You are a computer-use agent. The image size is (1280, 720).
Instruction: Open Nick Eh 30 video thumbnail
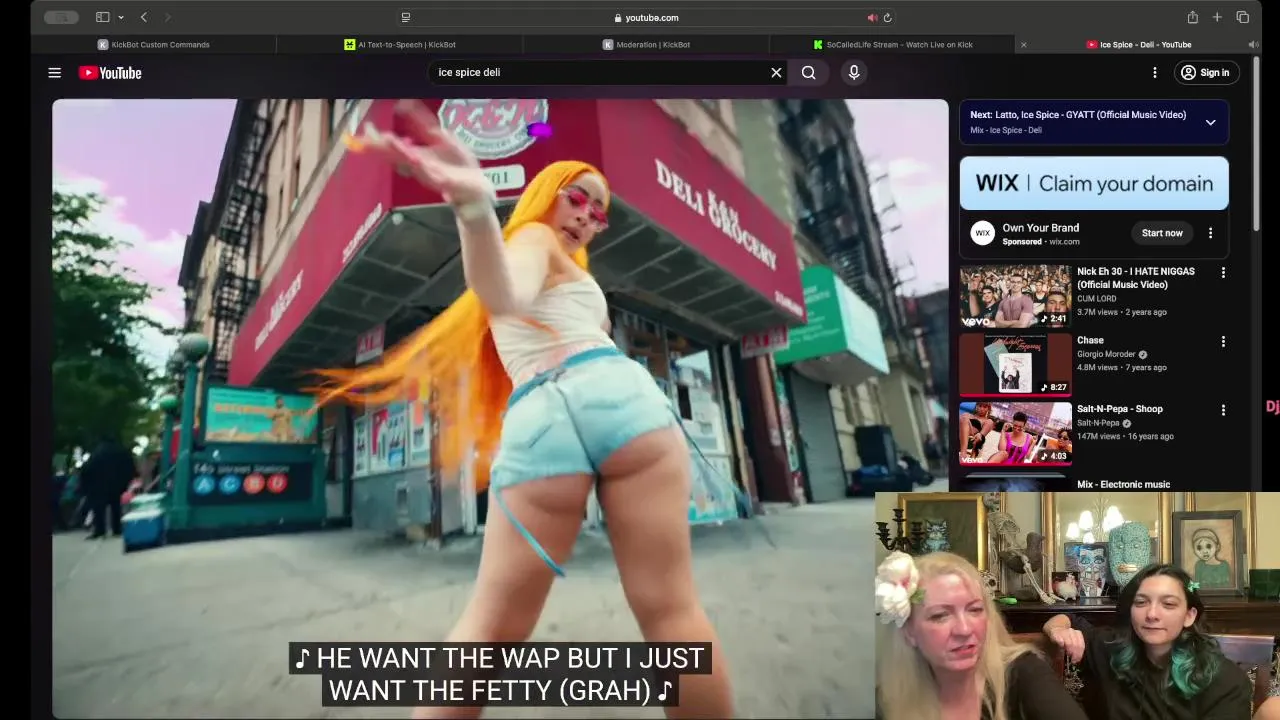click(1015, 295)
